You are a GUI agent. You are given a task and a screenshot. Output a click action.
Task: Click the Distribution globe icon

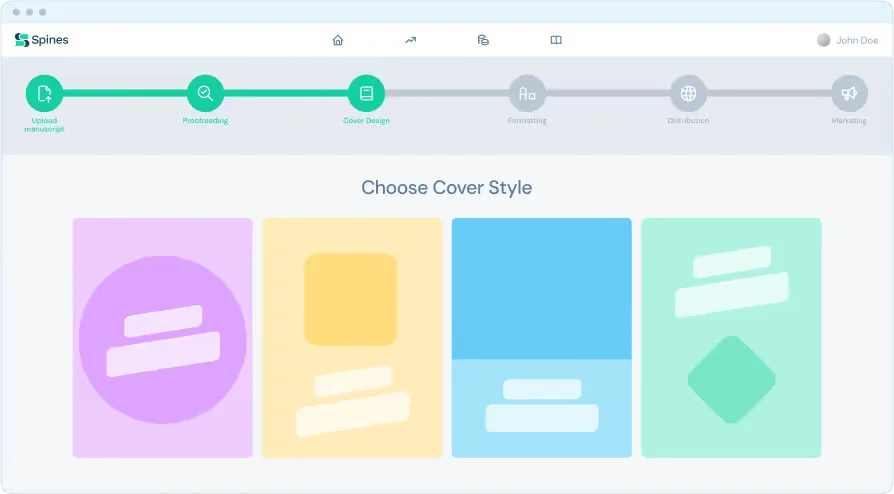[688, 93]
